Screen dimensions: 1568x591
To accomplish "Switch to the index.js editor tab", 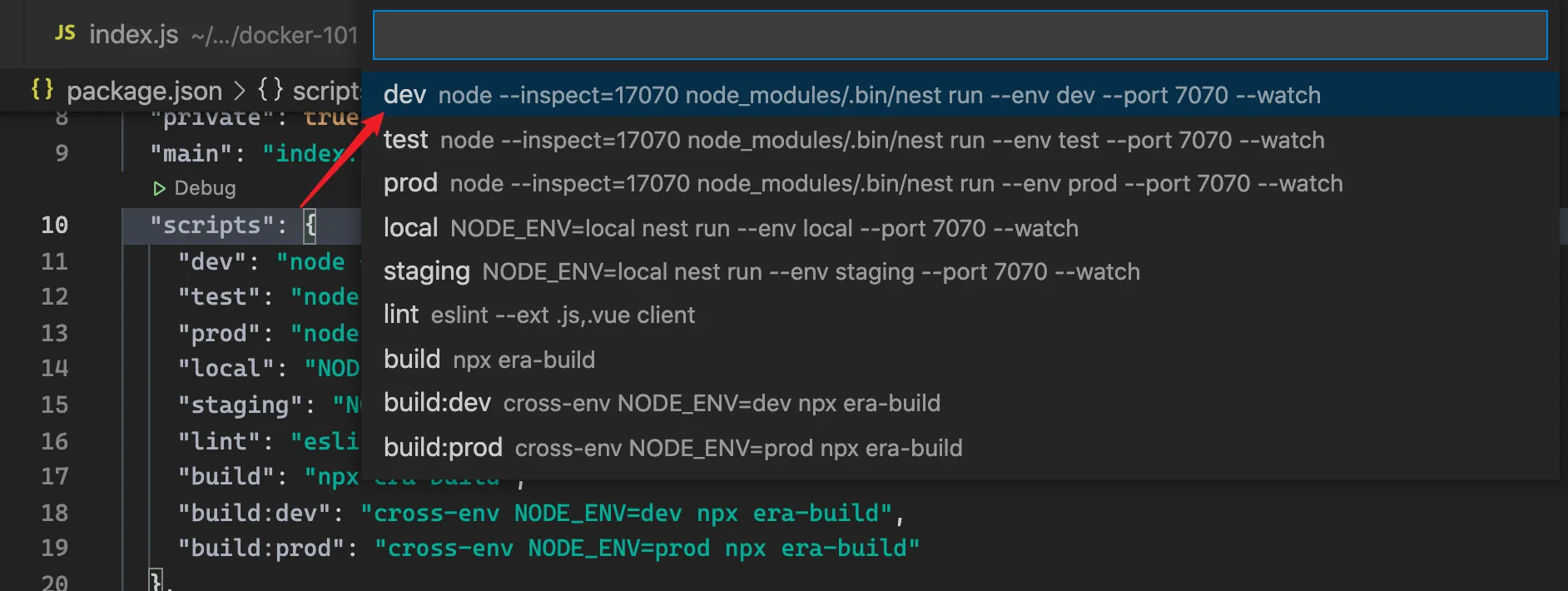I will [133, 35].
